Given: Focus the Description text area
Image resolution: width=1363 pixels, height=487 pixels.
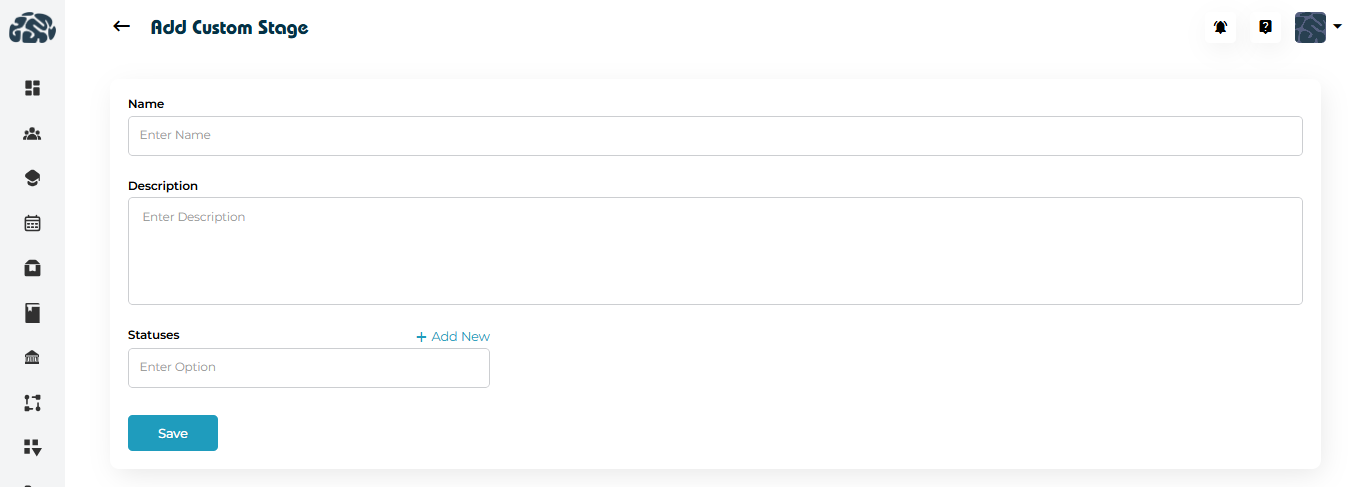Looking at the screenshot, I should click(715, 251).
